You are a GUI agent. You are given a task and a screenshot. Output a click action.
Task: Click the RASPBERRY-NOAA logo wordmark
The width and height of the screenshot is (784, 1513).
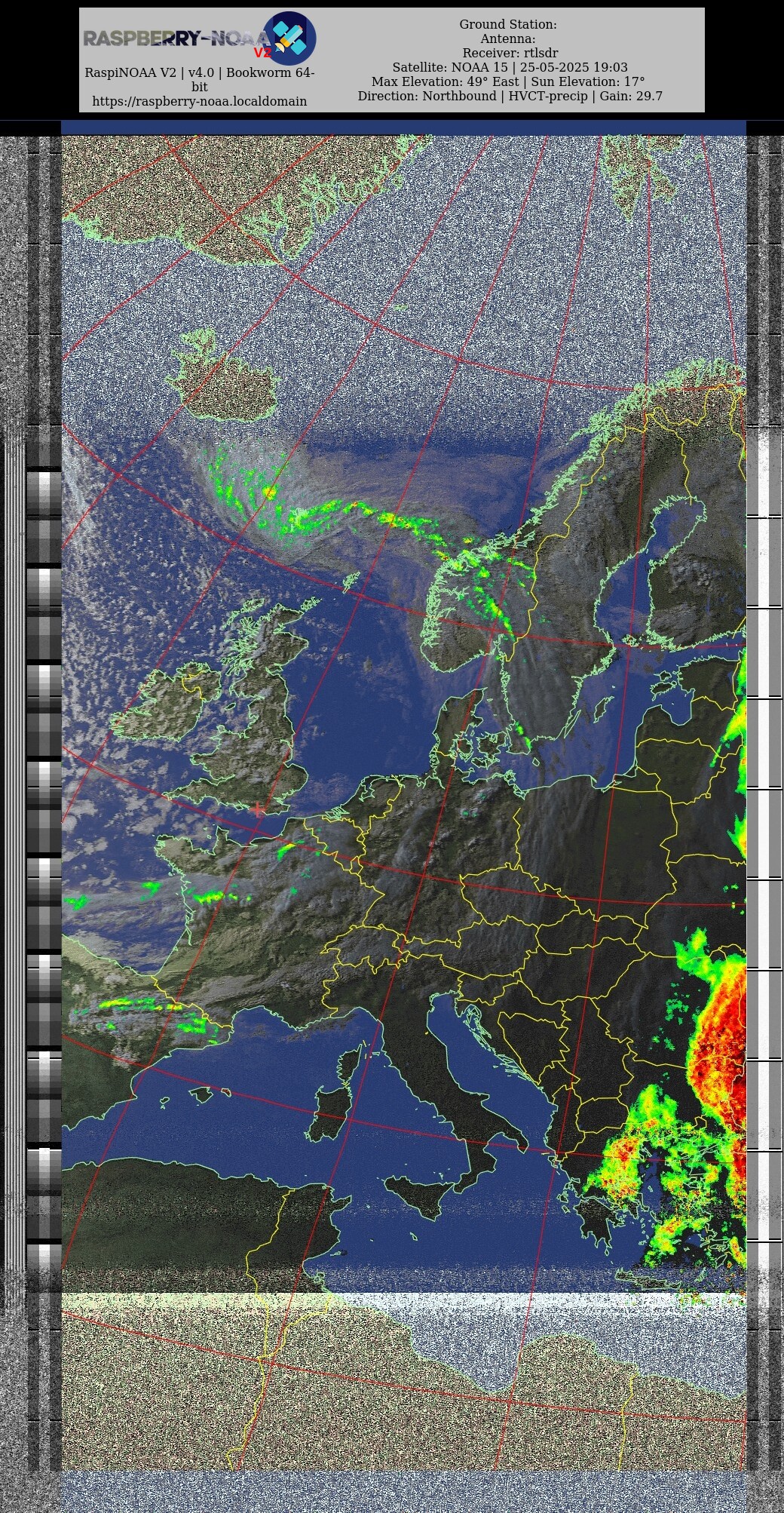click(177, 39)
